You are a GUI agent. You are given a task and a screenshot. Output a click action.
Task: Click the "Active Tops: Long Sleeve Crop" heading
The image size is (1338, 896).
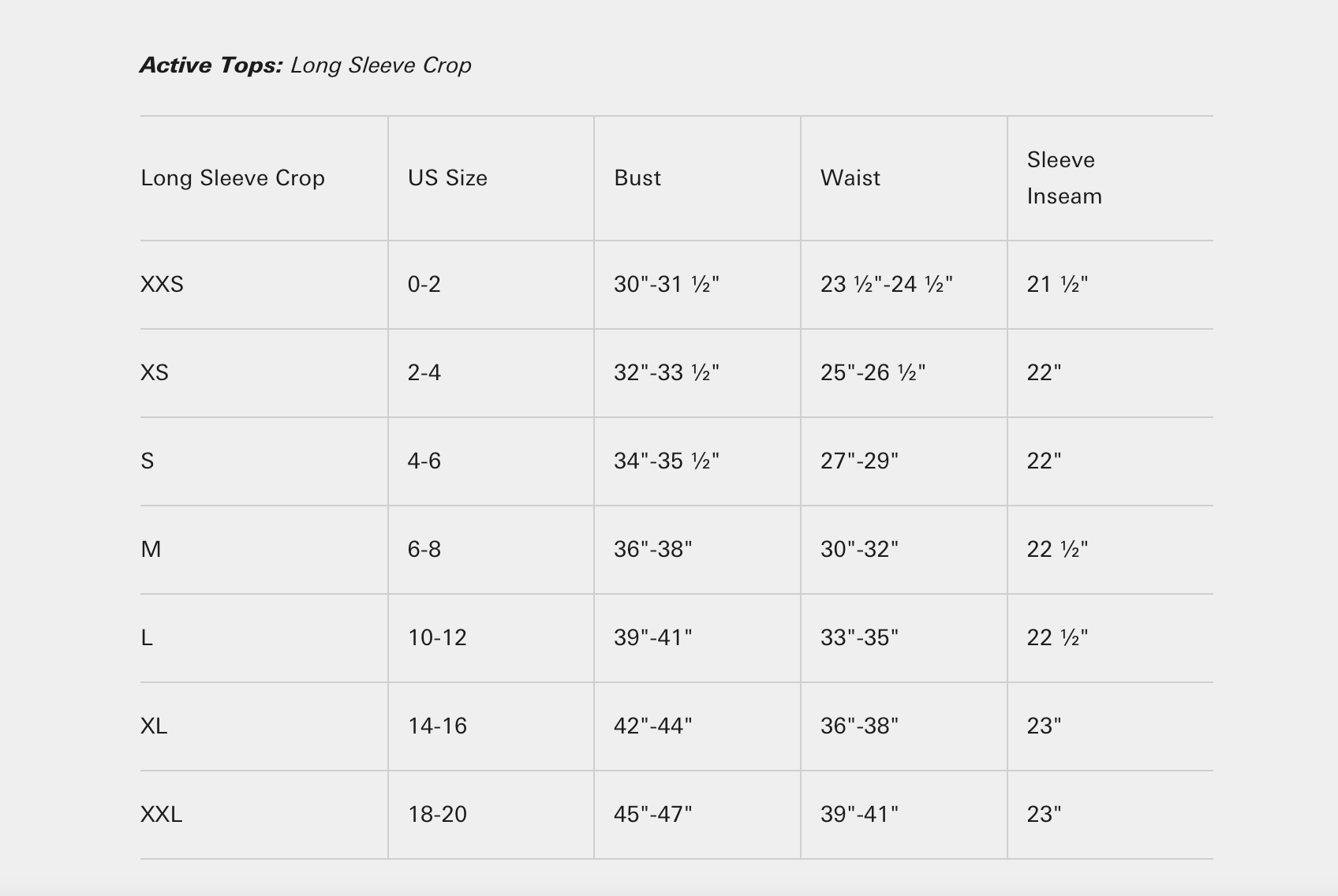click(305, 65)
